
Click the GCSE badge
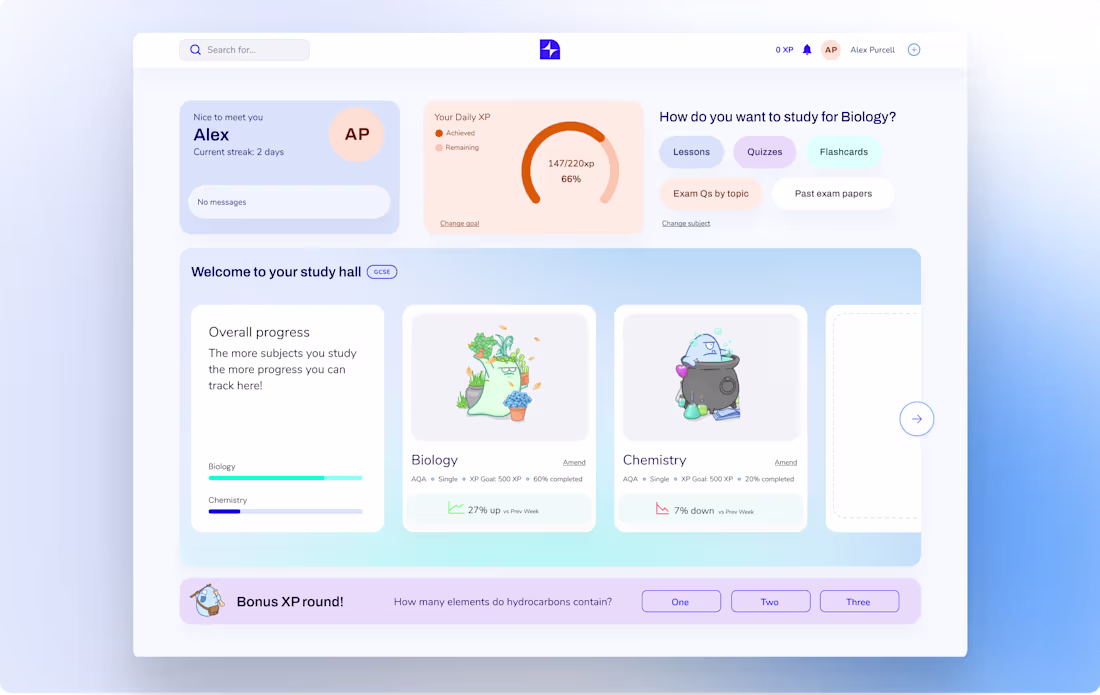[x=382, y=272]
